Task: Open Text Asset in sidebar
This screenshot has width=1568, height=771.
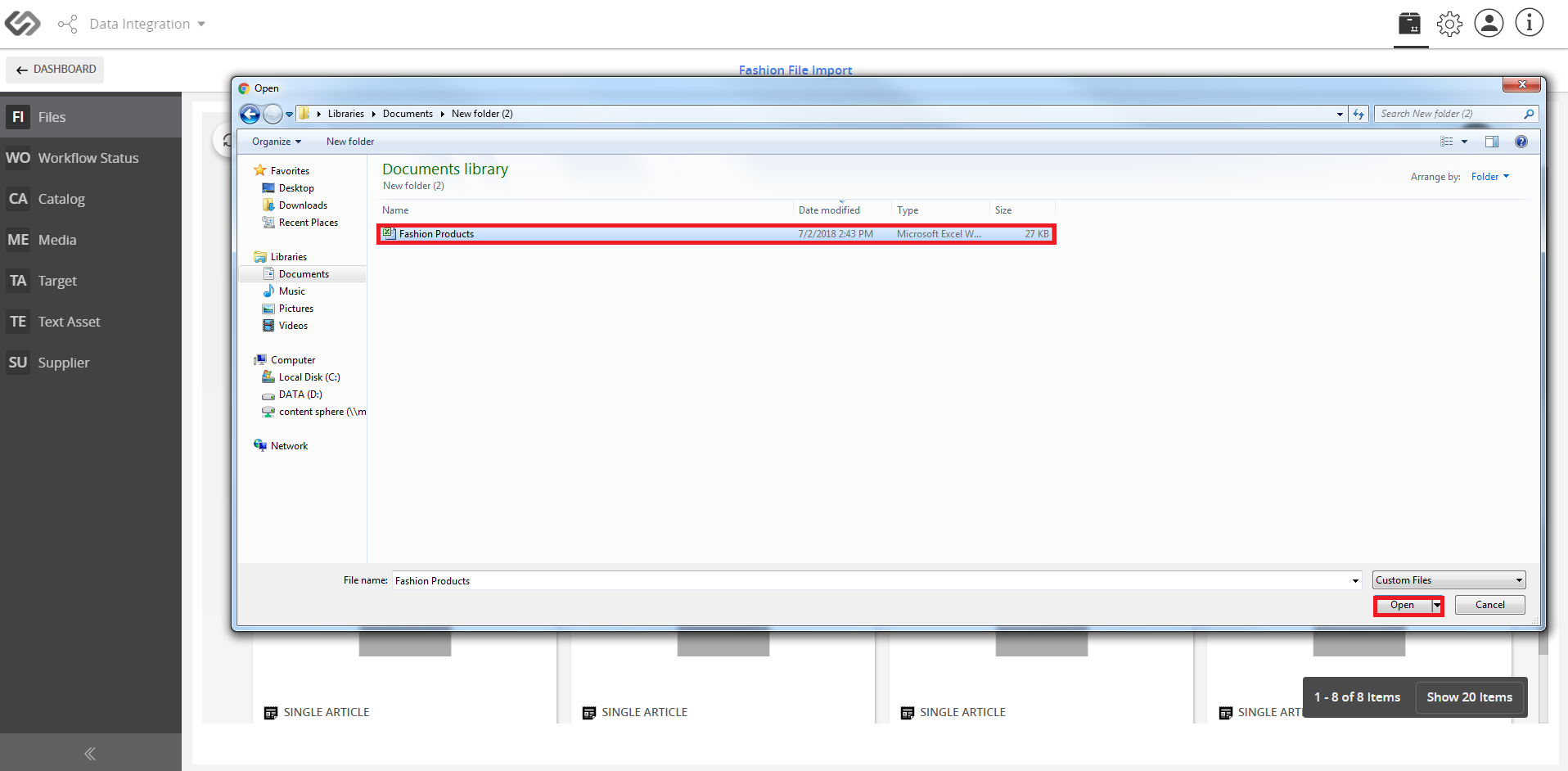Action: (x=91, y=322)
